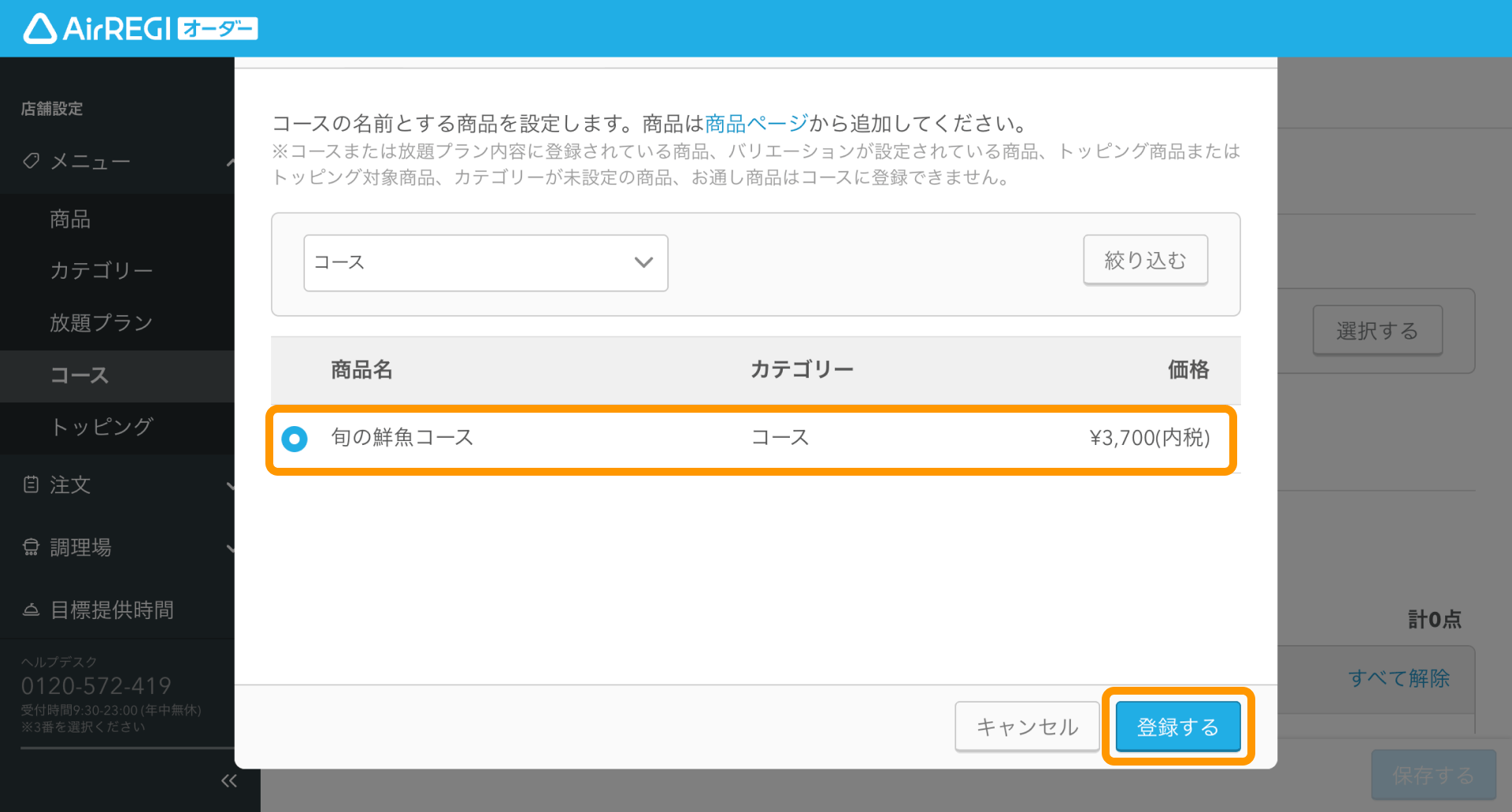
Task: Click the 目標提供時間 cloche icon
Action: coord(31,610)
